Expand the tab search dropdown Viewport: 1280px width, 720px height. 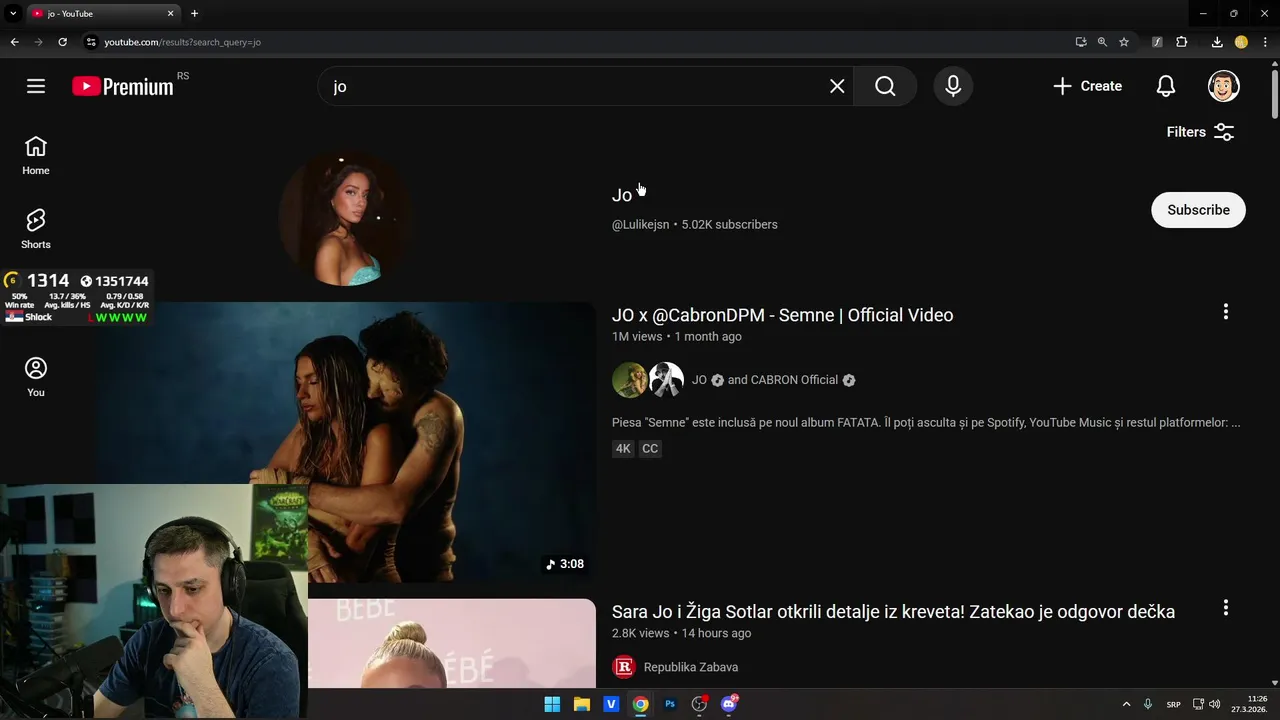[13, 13]
